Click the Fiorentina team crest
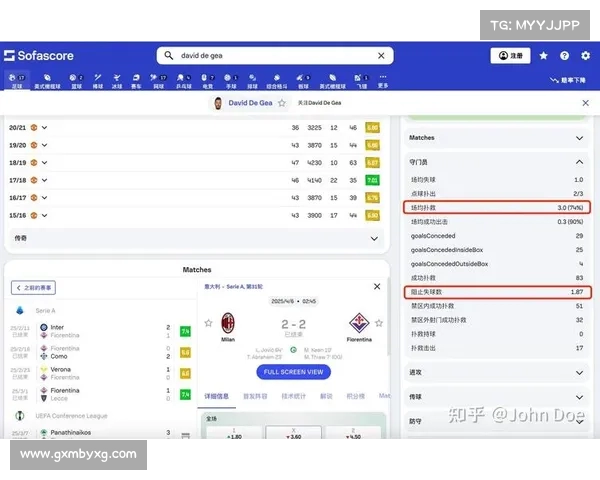This screenshot has width=600, height=480. coord(359,323)
